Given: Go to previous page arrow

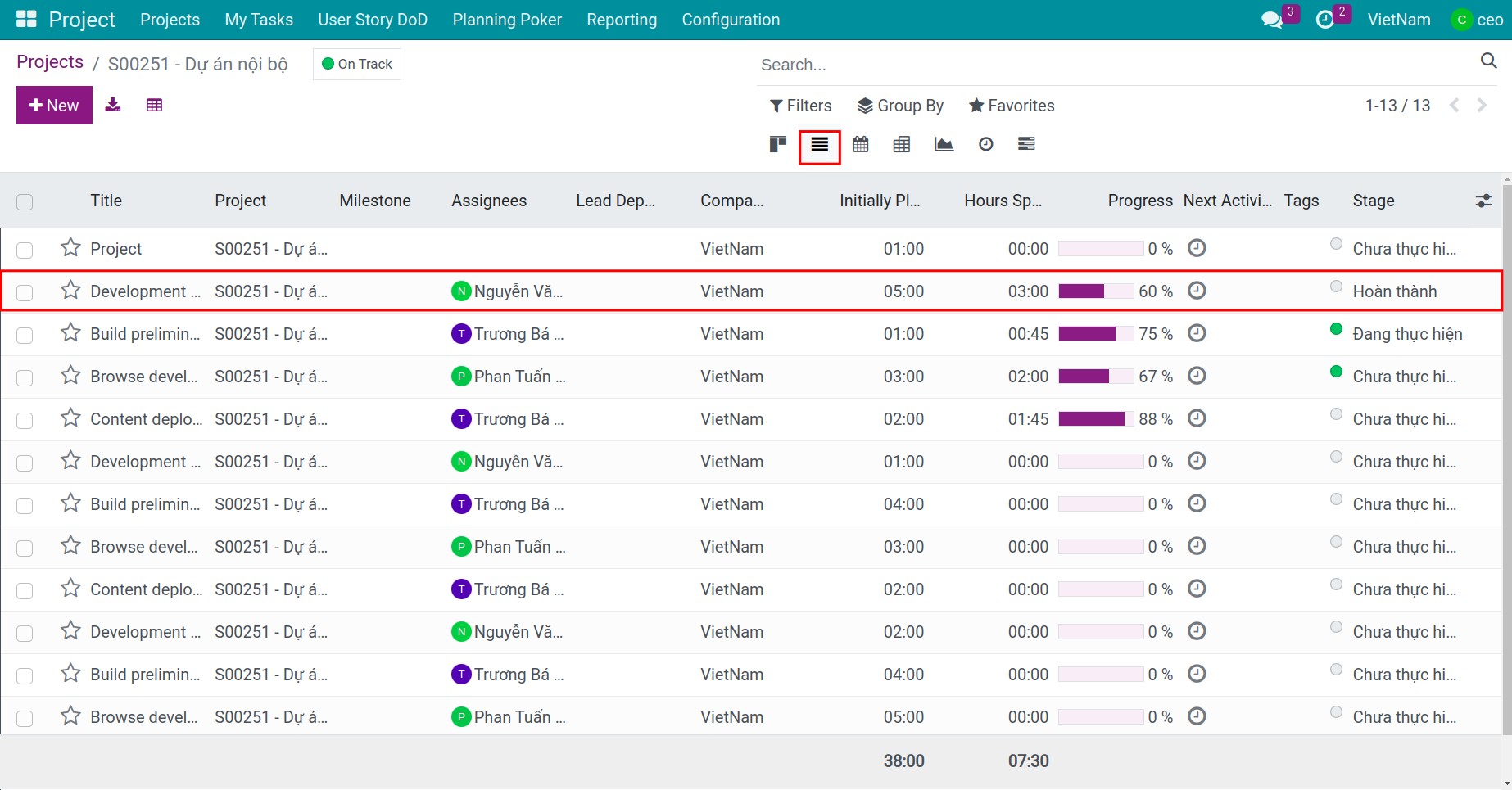Looking at the screenshot, I should pos(1455,105).
